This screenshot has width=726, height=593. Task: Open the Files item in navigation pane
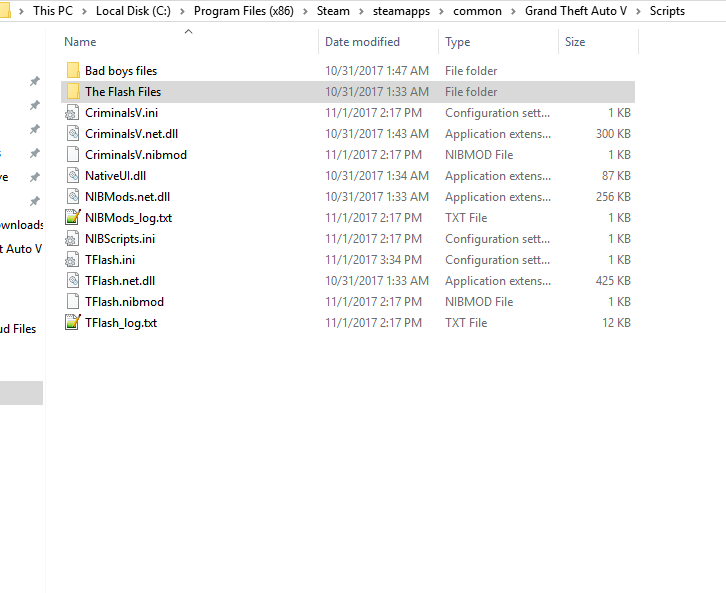18,329
